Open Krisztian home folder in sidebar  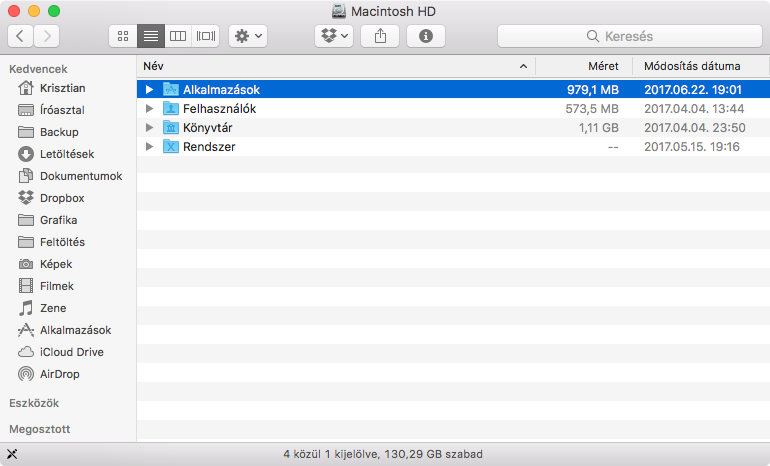point(52,88)
